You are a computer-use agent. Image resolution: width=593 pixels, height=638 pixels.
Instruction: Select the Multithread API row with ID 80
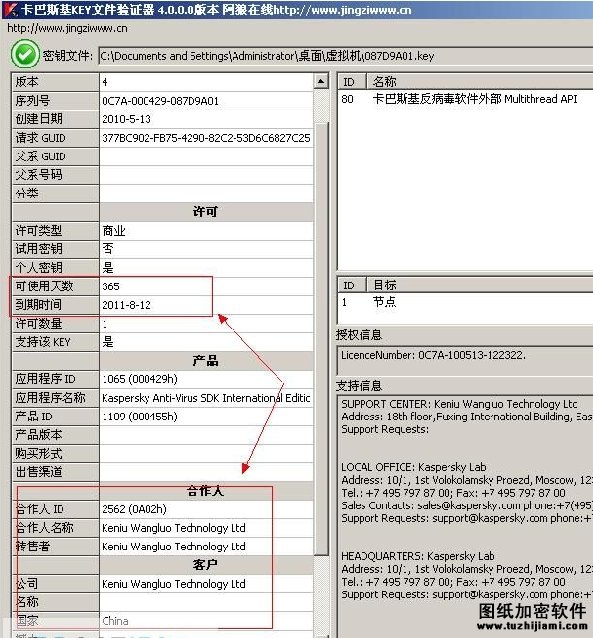465,99
